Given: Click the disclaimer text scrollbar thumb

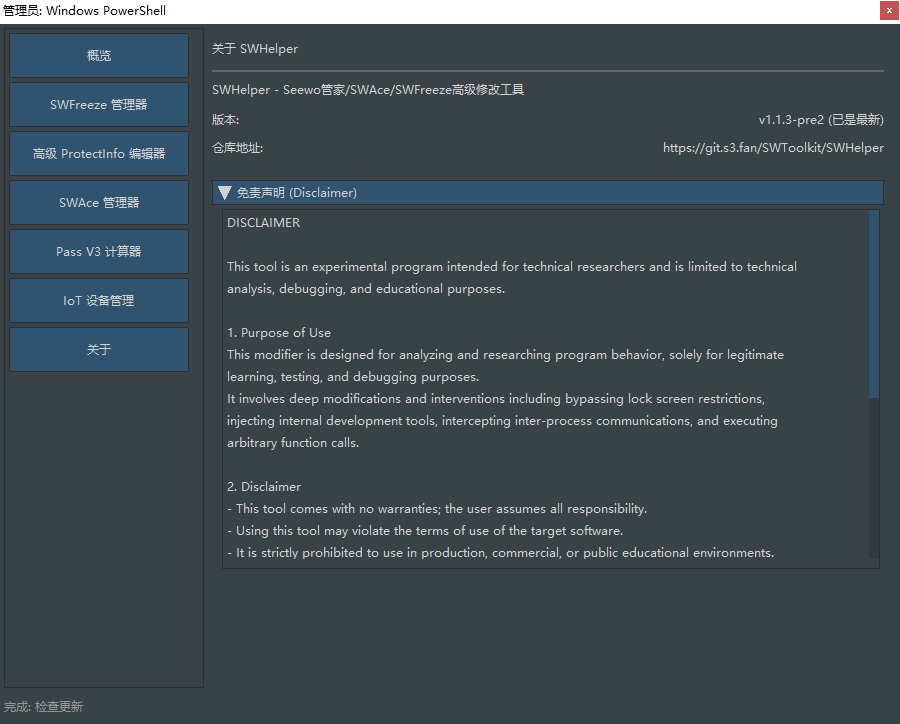Looking at the screenshot, I should (x=874, y=304).
